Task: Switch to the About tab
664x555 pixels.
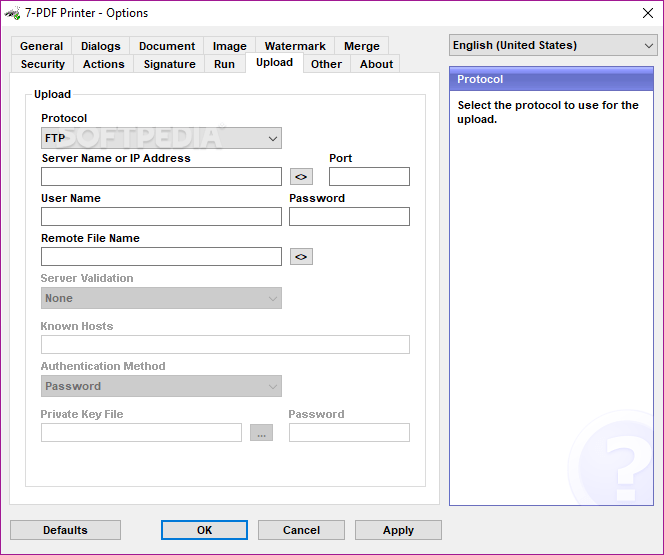Action: 376,64
